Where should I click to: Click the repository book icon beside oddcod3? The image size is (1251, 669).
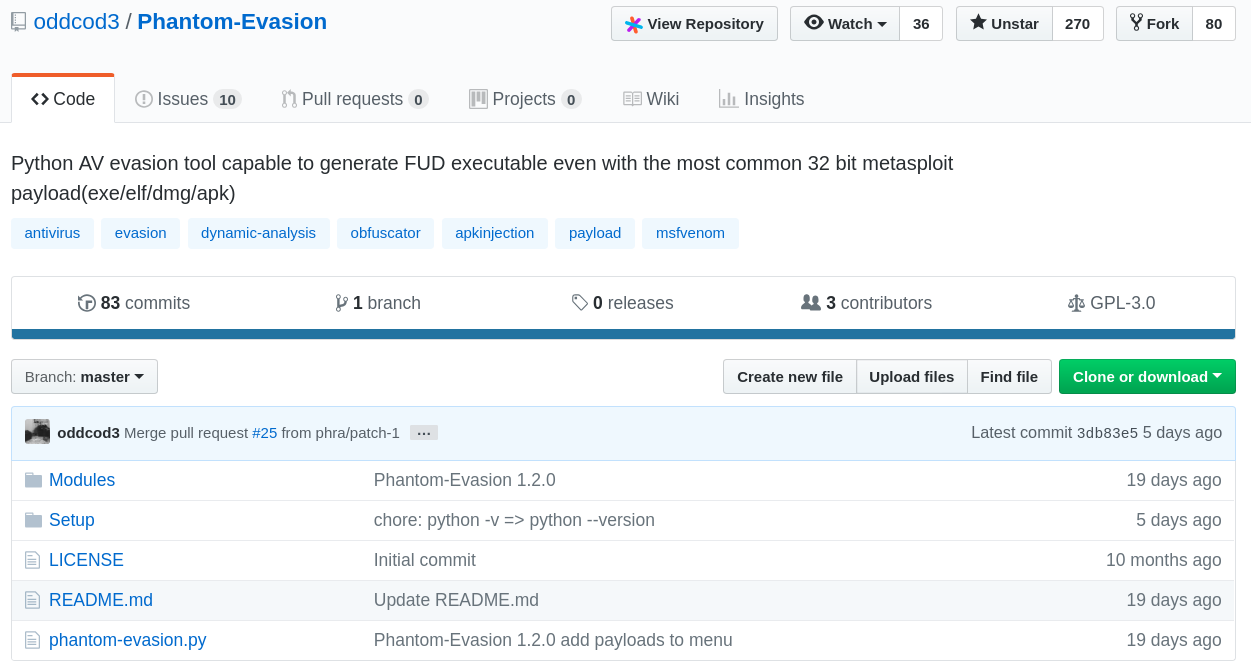click(x=19, y=23)
